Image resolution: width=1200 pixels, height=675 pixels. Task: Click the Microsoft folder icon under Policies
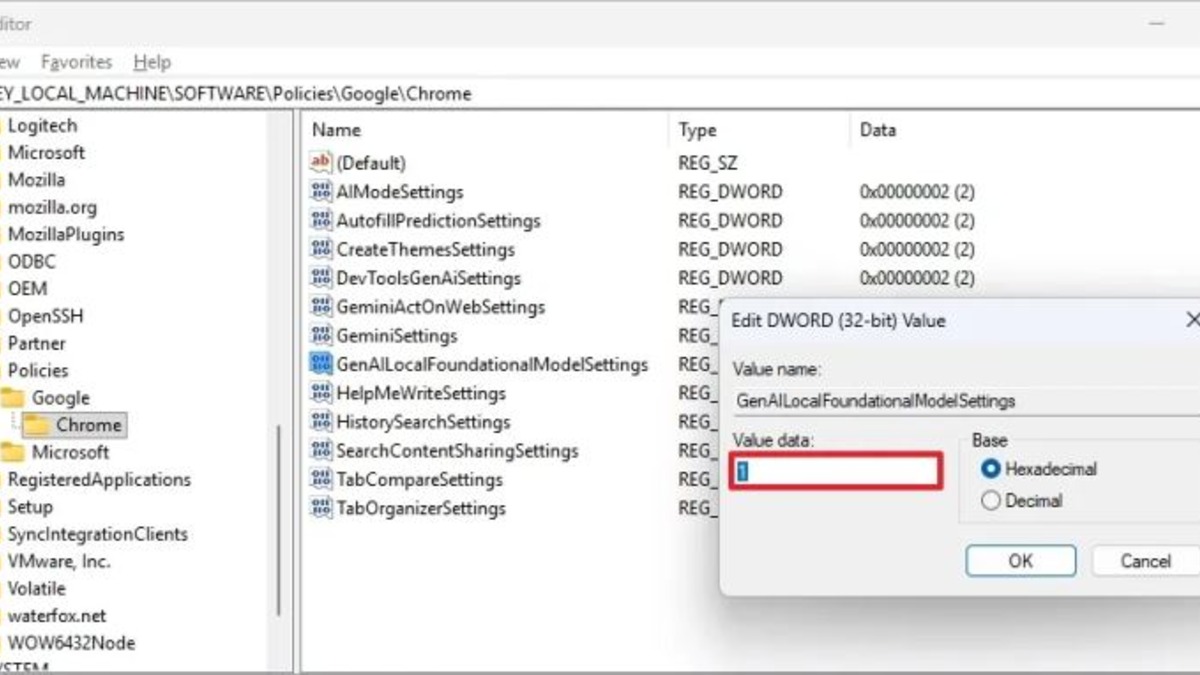(12, 452)
